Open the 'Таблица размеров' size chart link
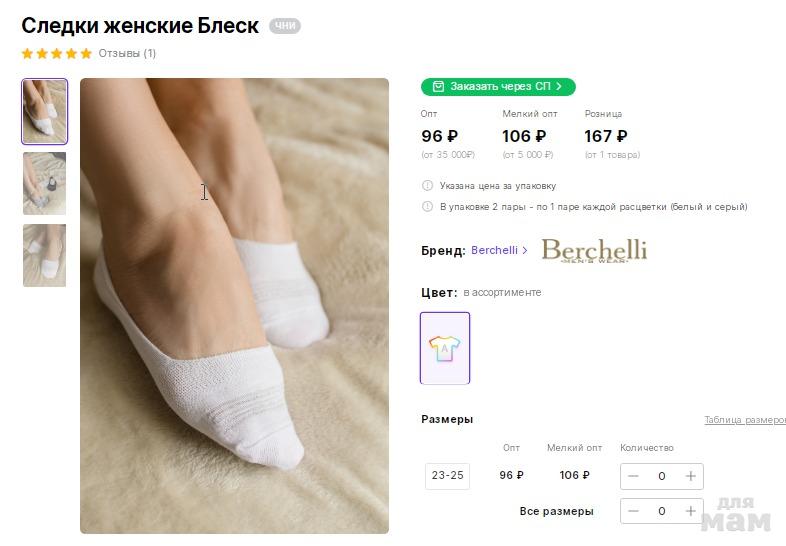 click(744, 420)
